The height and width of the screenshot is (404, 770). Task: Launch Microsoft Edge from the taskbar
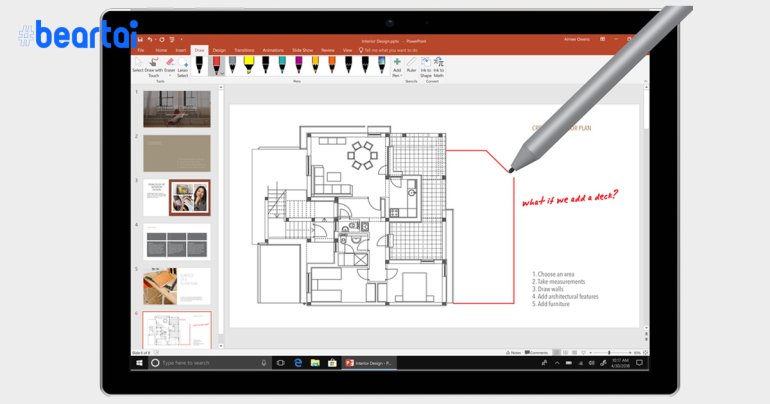[x=298, y=363]
